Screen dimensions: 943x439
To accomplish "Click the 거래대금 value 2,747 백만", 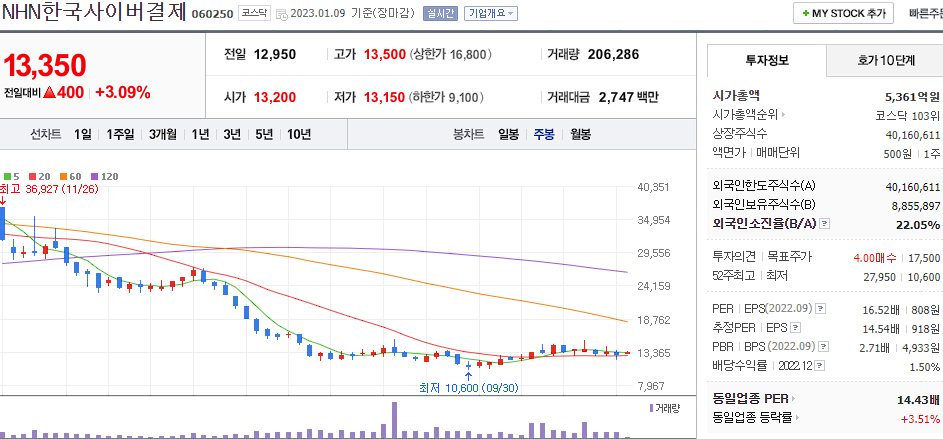I will click(x=629, y=97).
